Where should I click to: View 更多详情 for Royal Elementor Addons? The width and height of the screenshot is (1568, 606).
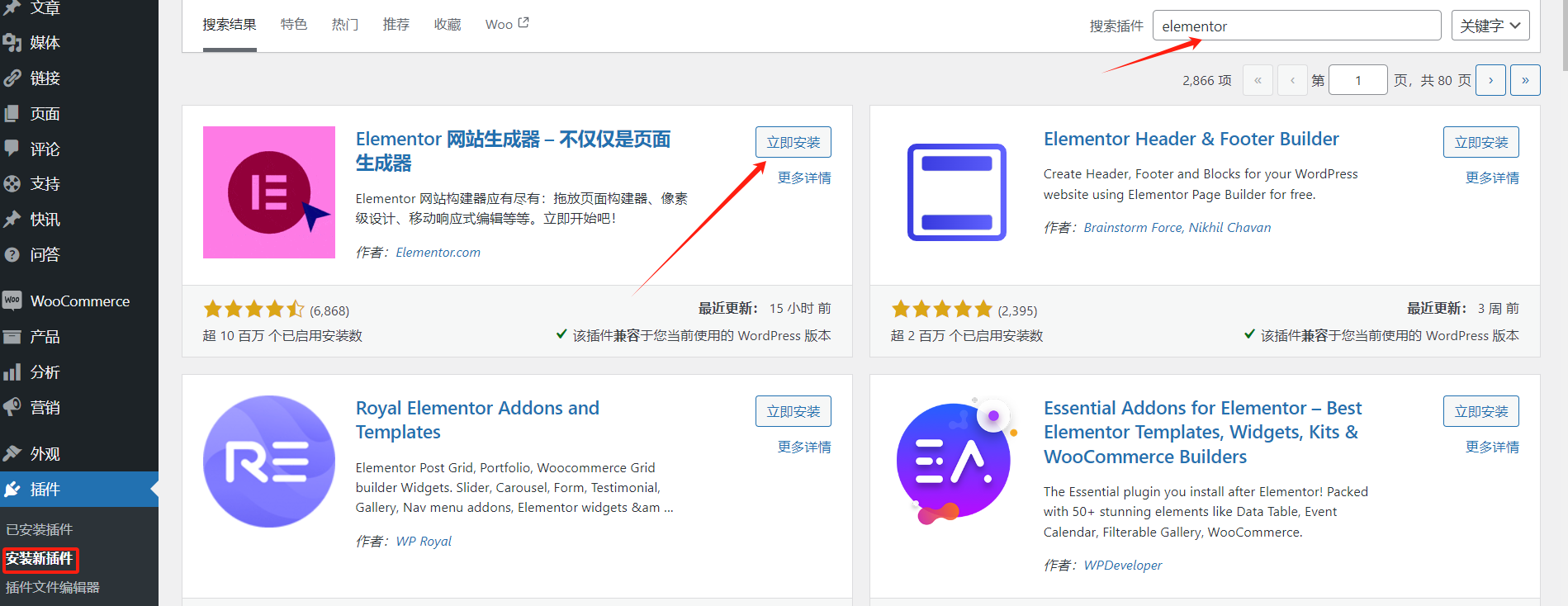pyautogui.click(x=803, y=447)
